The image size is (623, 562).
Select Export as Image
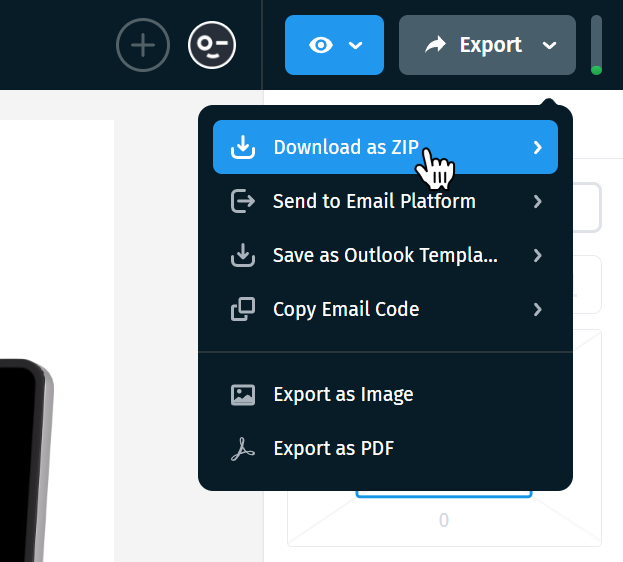pos(385,395)
